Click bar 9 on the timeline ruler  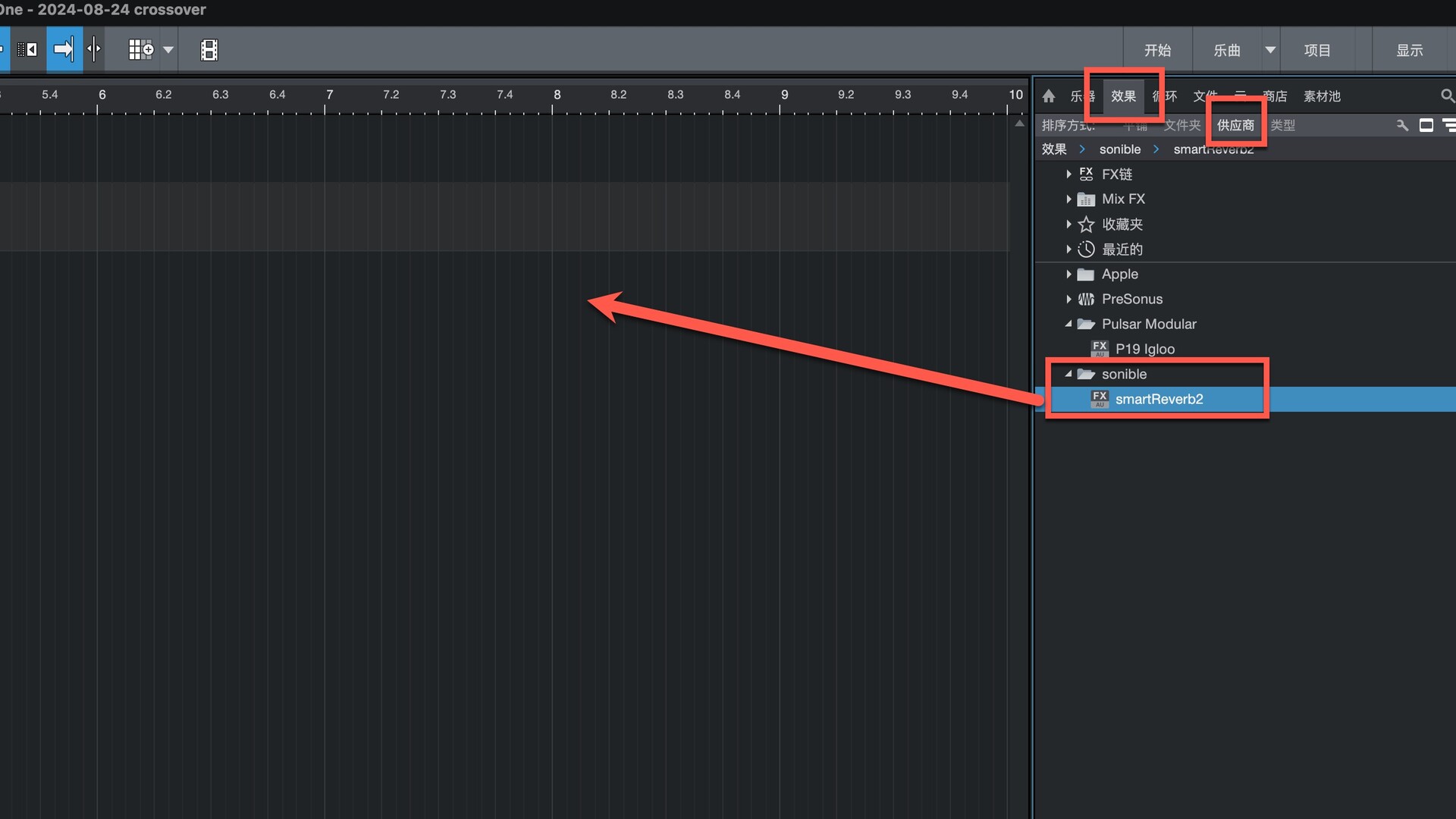coord(784,96)
